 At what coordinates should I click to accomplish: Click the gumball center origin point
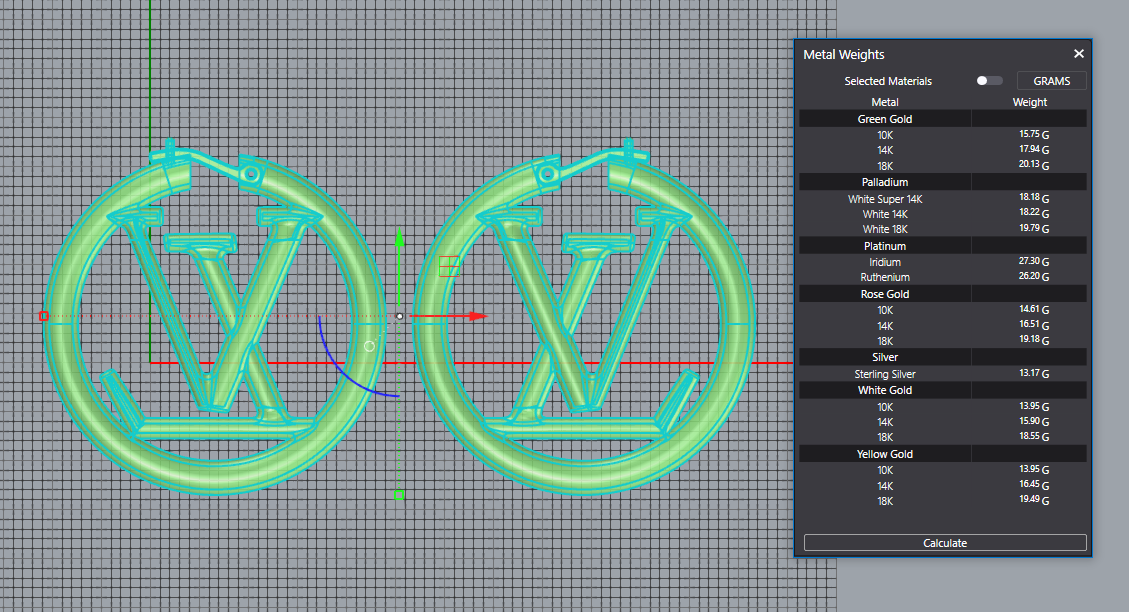coord(399,316)
